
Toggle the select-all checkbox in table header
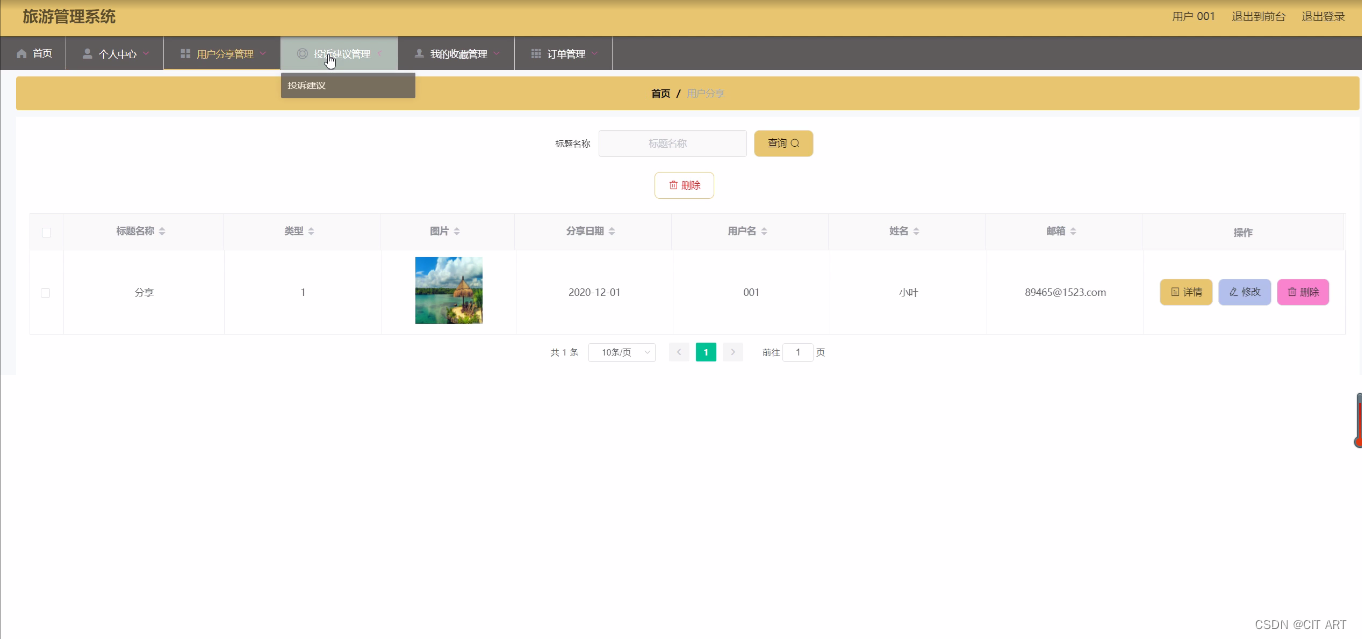(45, 231)
